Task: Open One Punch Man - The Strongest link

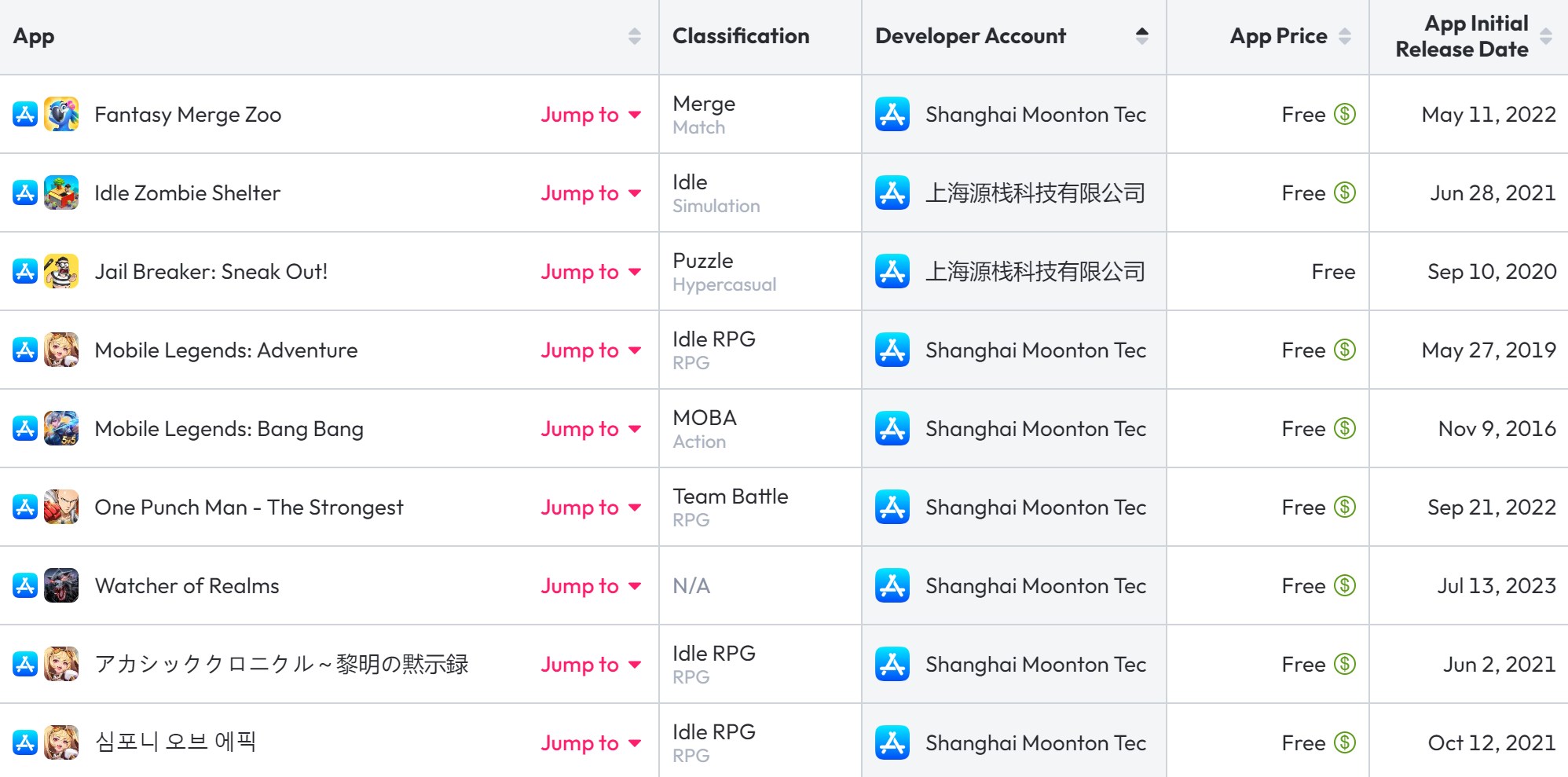Action: [249, 508]
